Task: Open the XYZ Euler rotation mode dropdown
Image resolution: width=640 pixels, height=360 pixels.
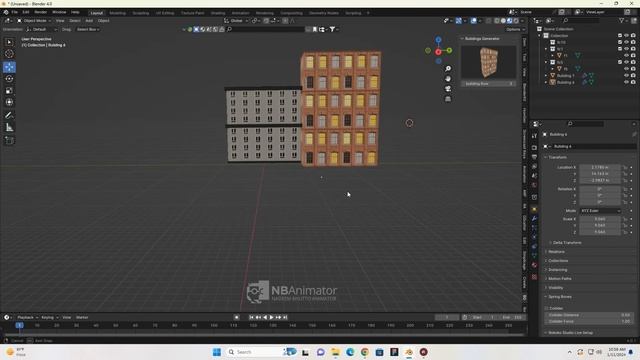Action: coord(600,211)
